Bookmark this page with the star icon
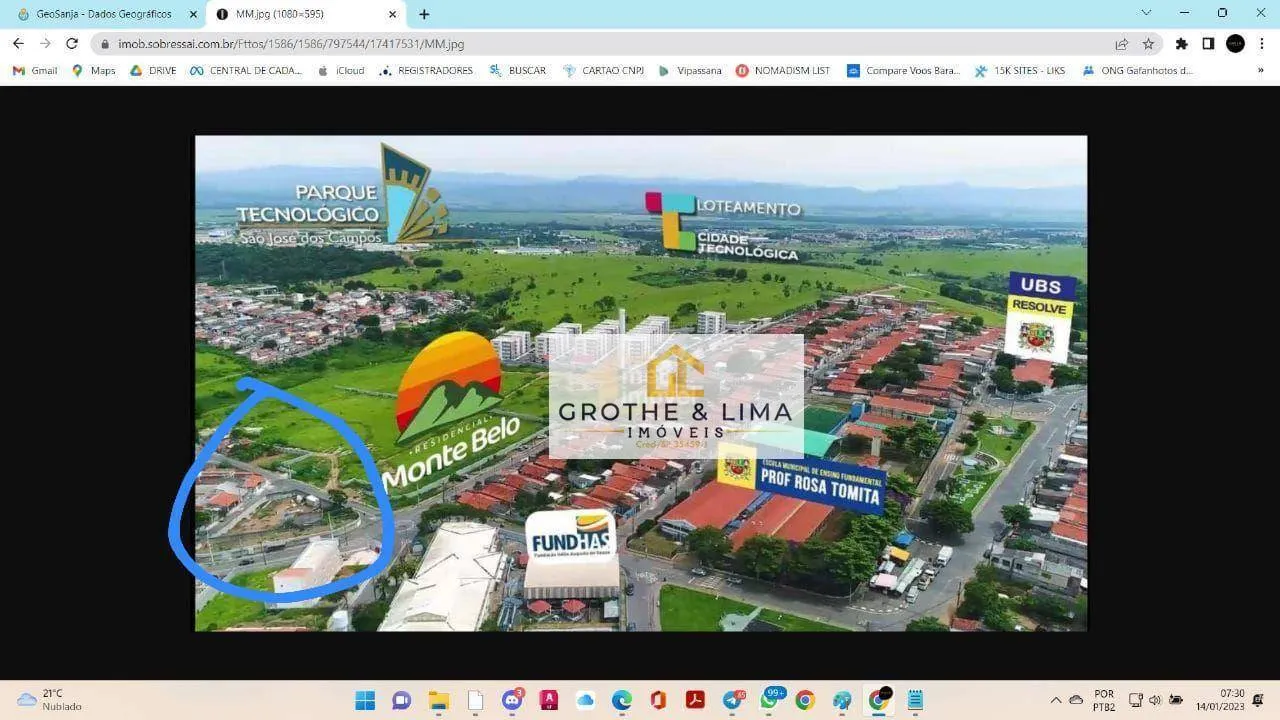 click(1149, 44)
